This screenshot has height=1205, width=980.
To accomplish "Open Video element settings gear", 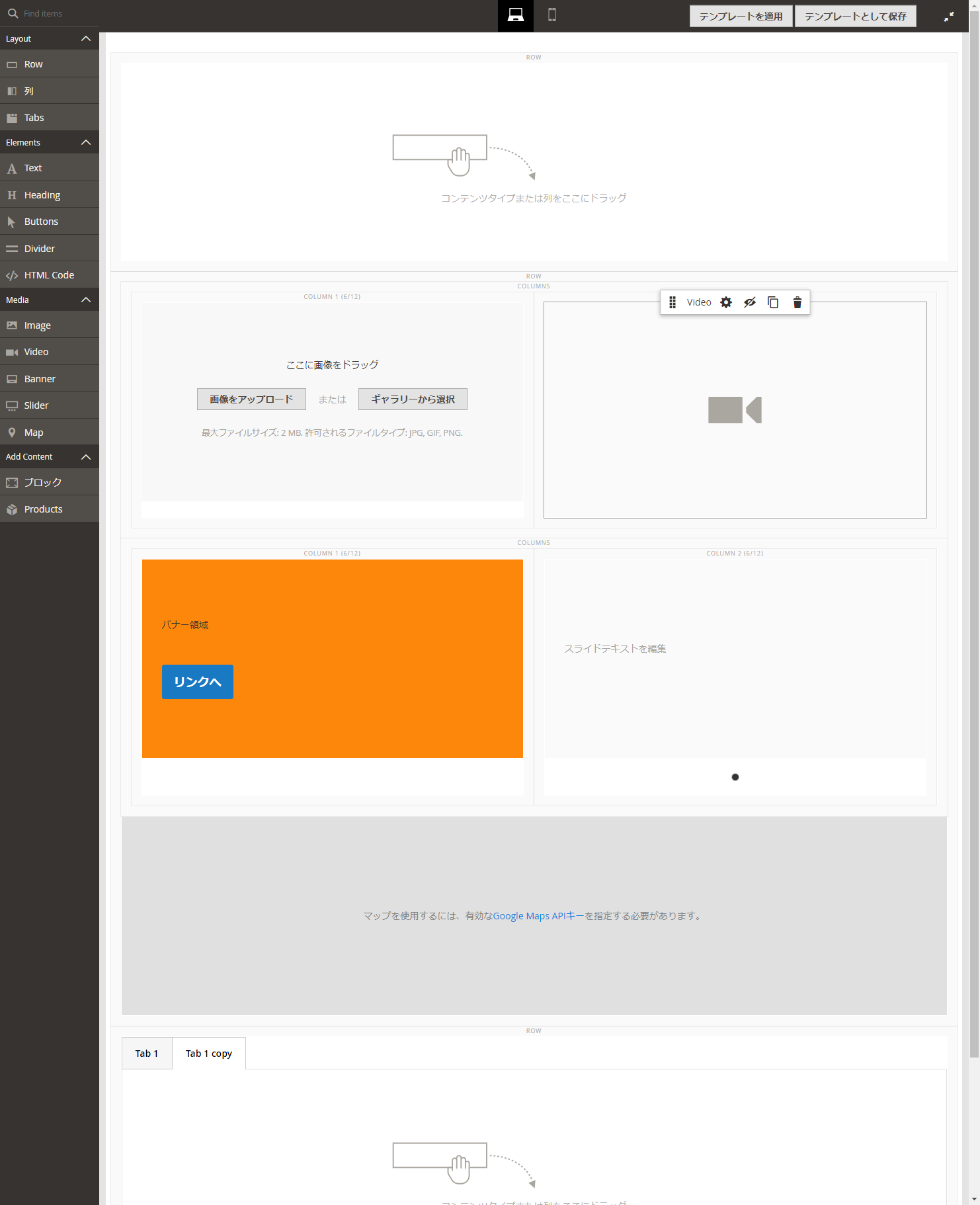I will pyautogui.click(x=726, y=302).
